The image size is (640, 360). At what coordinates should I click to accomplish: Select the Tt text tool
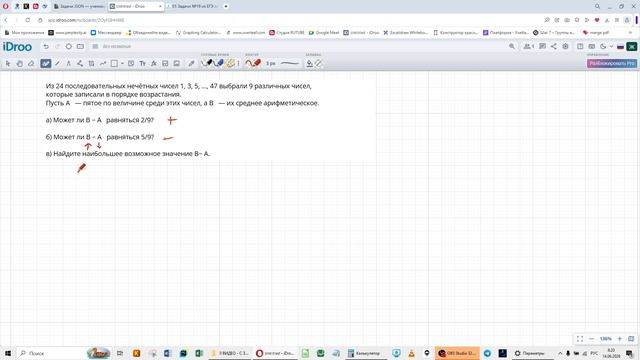coord(142,63)
